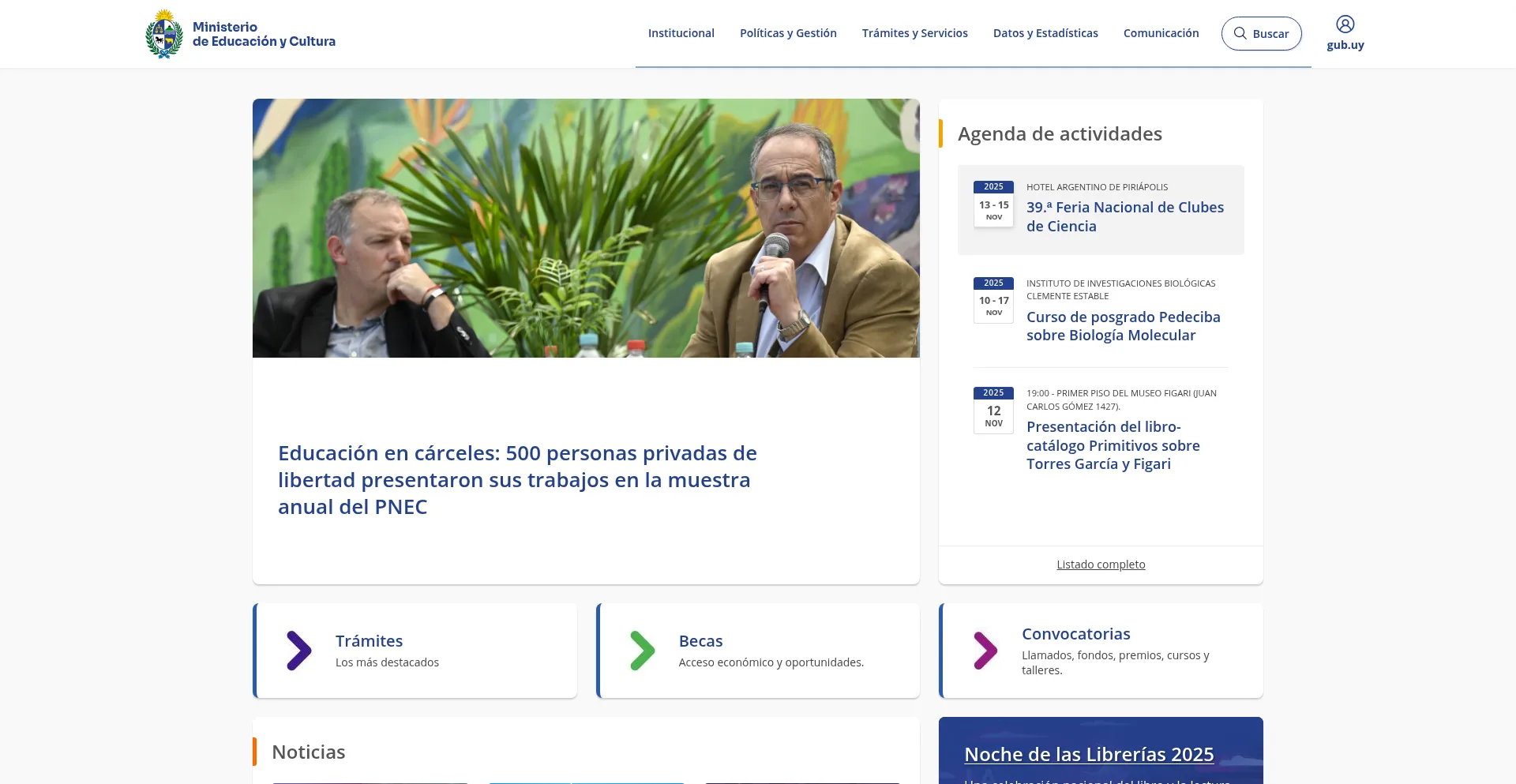Open the Educación en cárceles headline article
The width and height of the screenshot is (1516, 784).
[517, 480]
